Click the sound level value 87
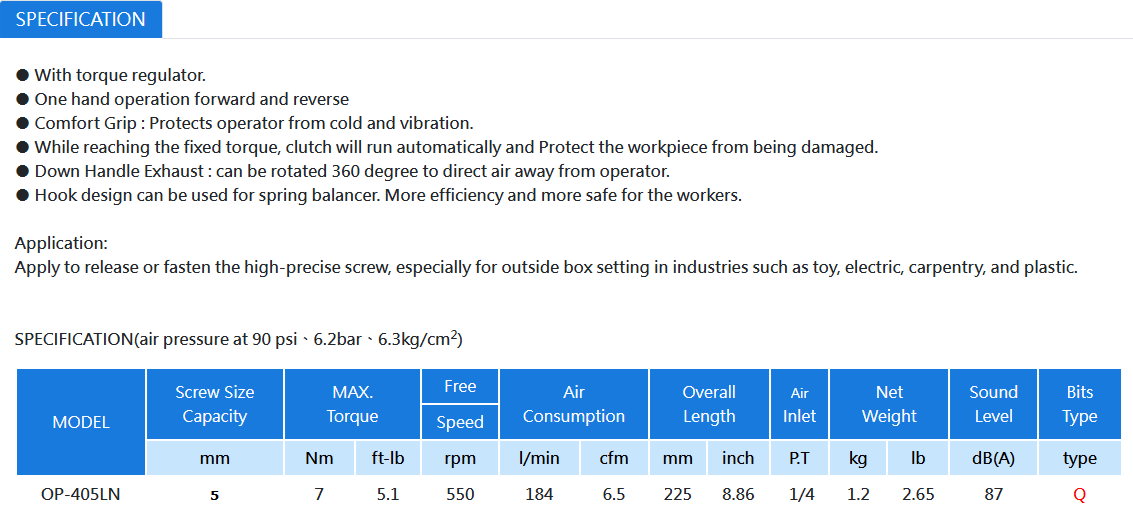1133x519 pixels. tap(993, 494)
